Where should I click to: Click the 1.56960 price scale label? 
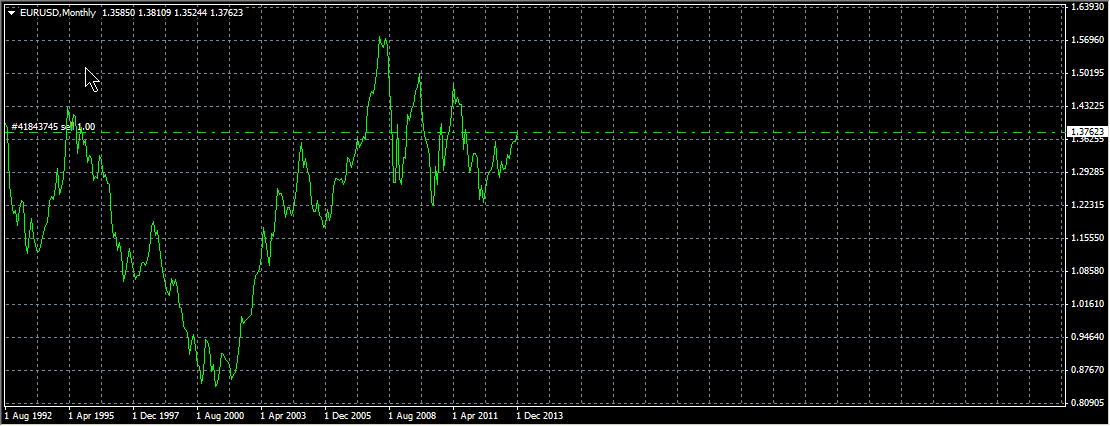pos(1086,40)
